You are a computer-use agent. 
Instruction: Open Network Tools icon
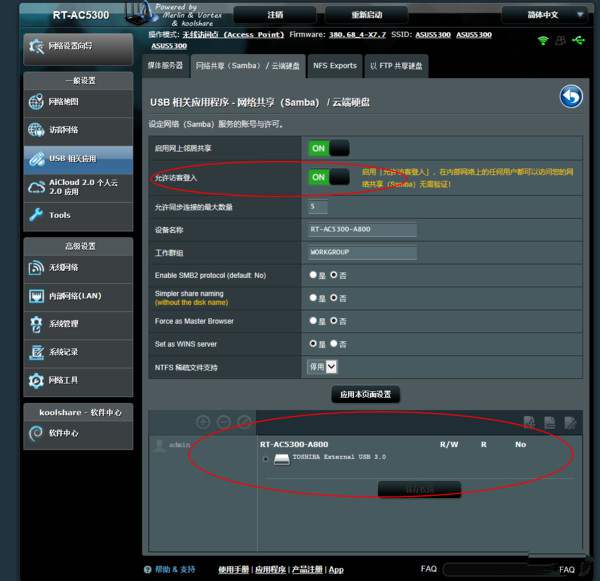point(36,380)
